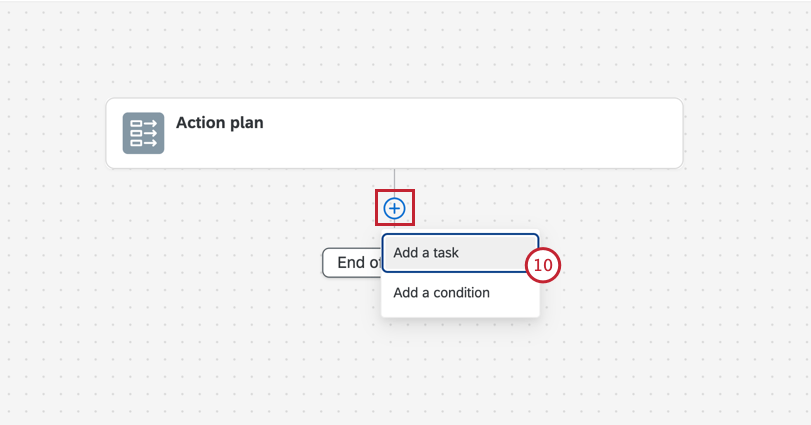Screen dimensions: 811x425
Task: Open the add-step menu below Action plan
Action: (x=395, y=208)
